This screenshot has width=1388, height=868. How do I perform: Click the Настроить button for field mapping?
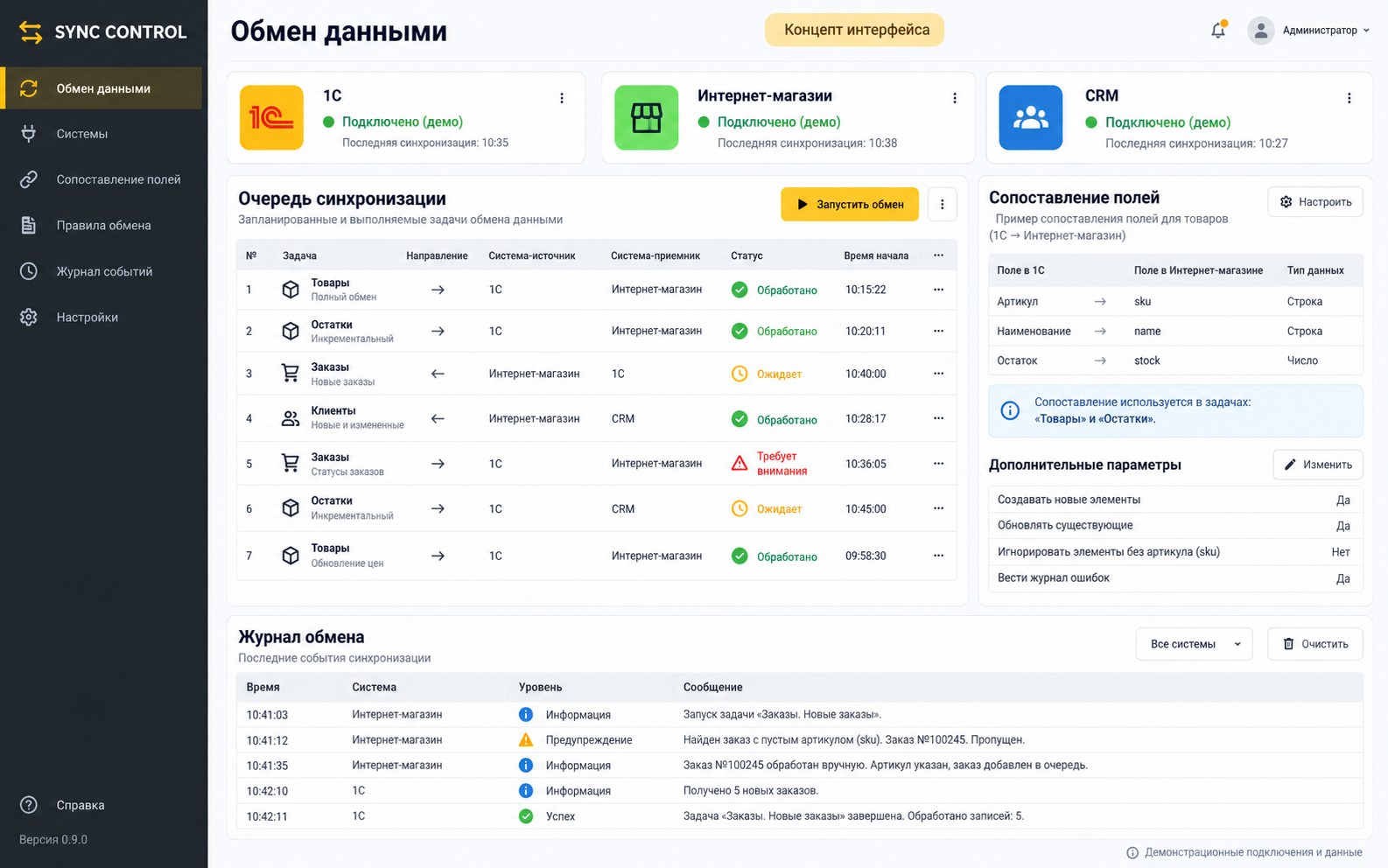pyautogui.click(x=1315, y=202)
